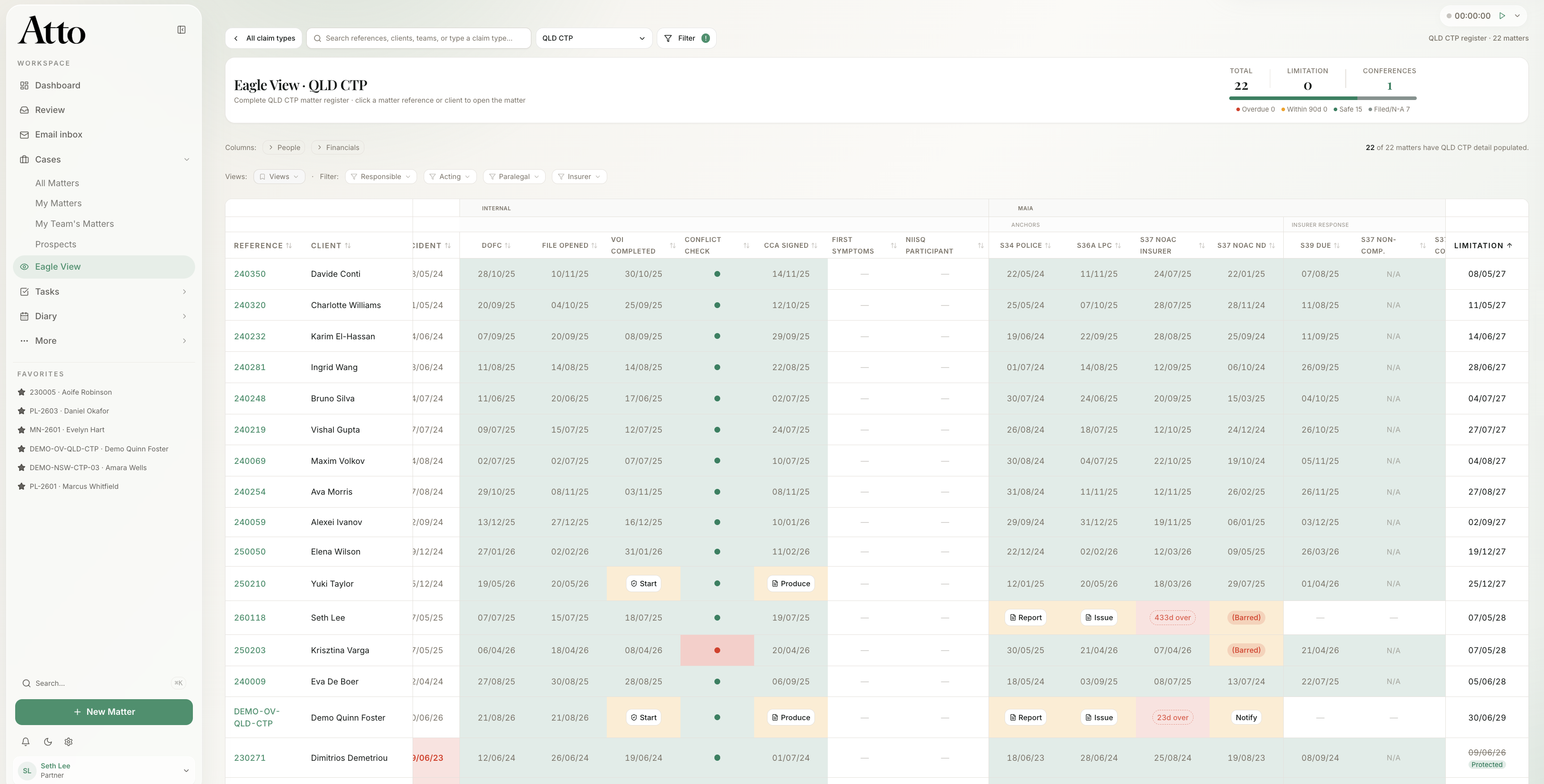Toggle Limitation column sort direction

[x=1509, y=246]
